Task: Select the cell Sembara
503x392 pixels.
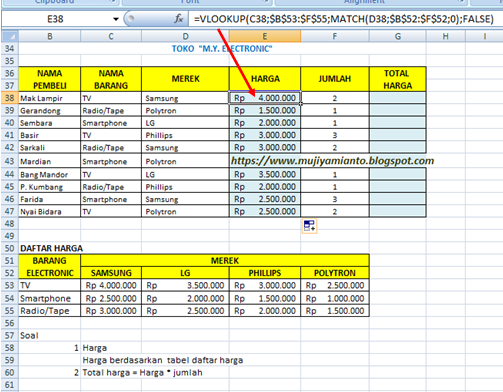Action: point(49,123)
